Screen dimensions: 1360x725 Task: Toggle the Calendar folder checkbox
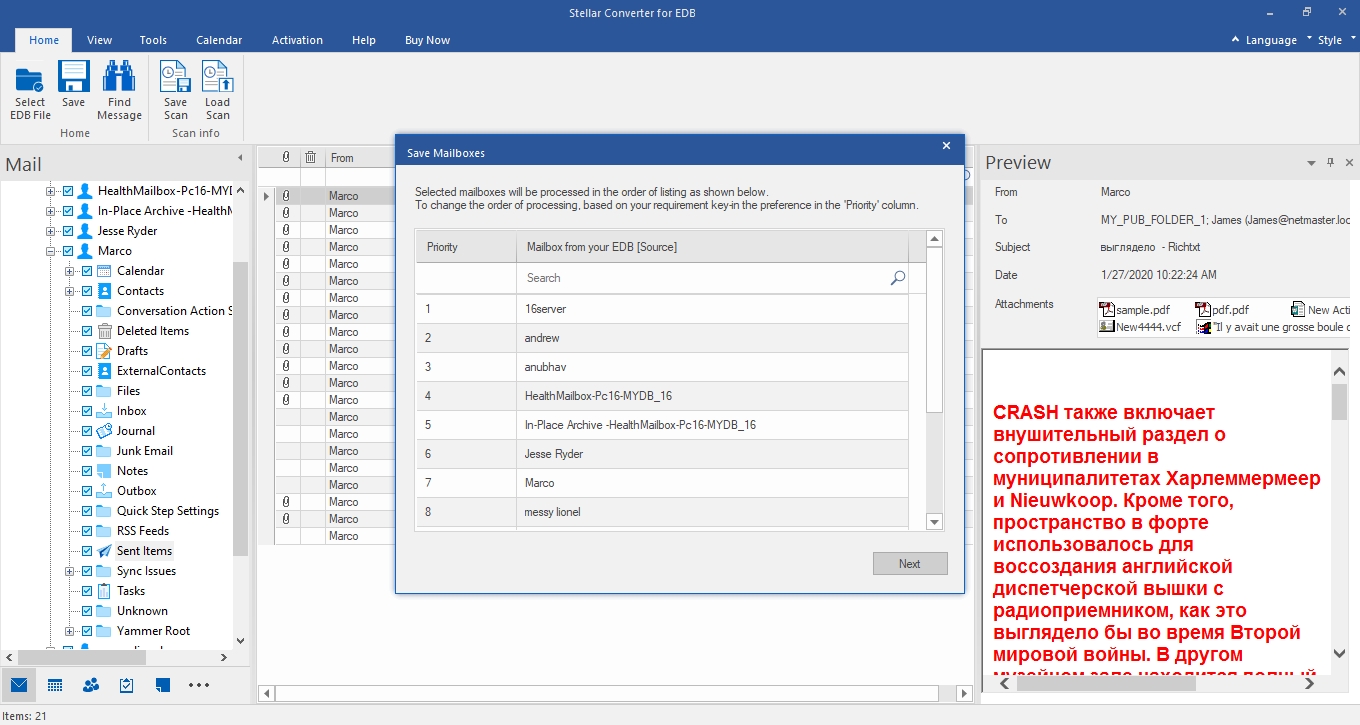[x=87, y=271]
